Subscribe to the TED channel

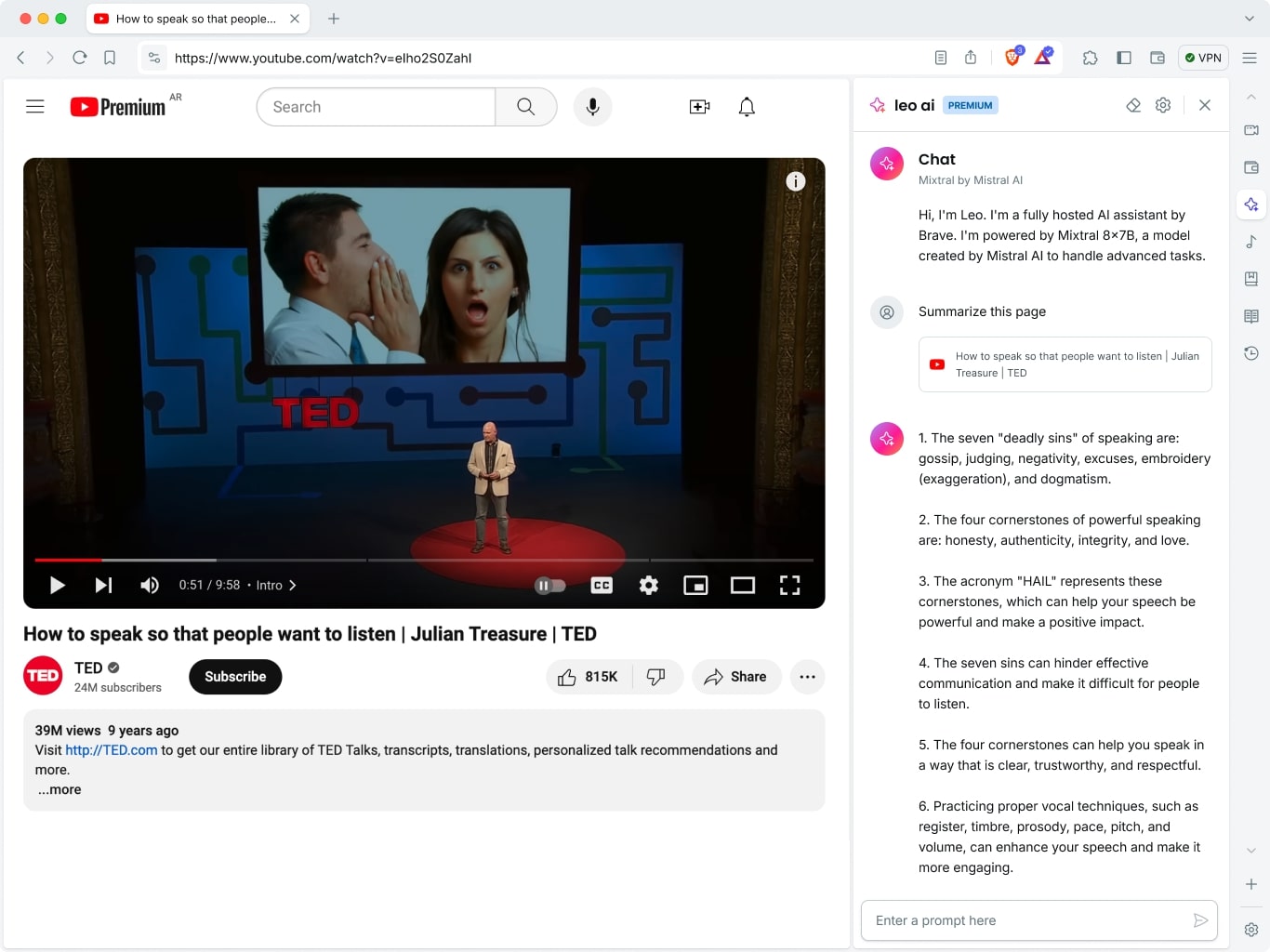[235, 677]
